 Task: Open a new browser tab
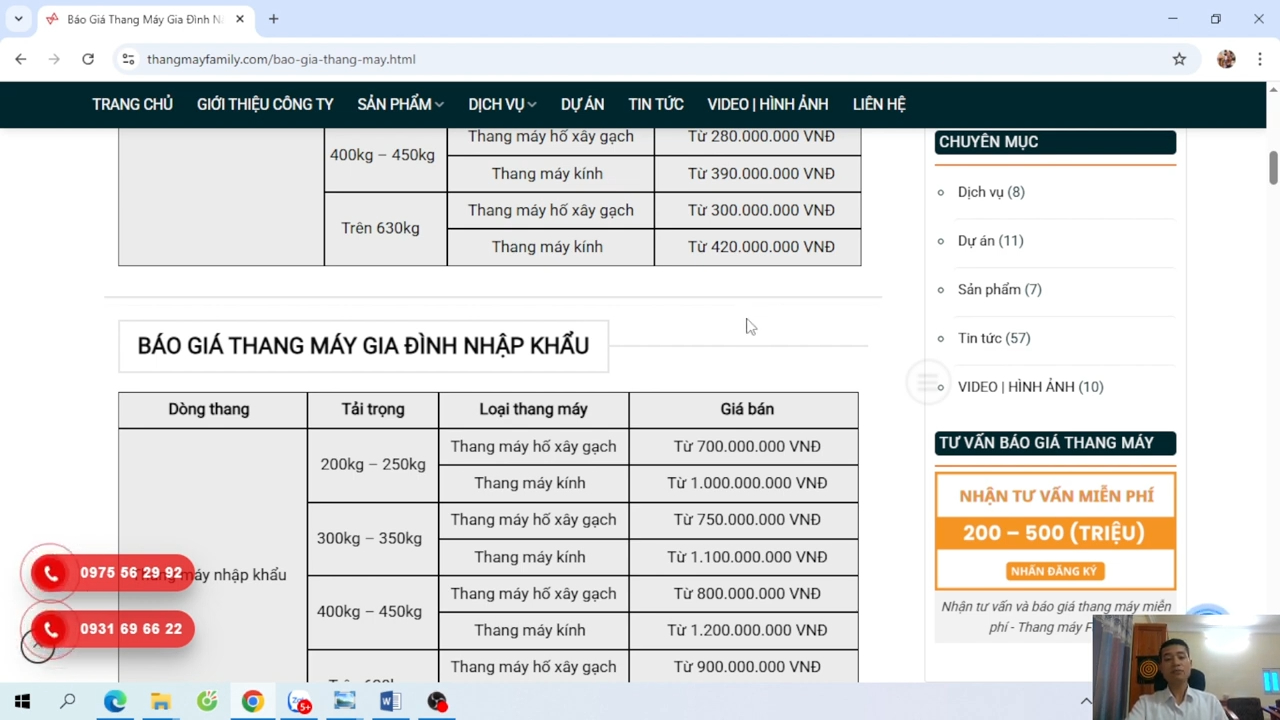(x=273, y=19)
